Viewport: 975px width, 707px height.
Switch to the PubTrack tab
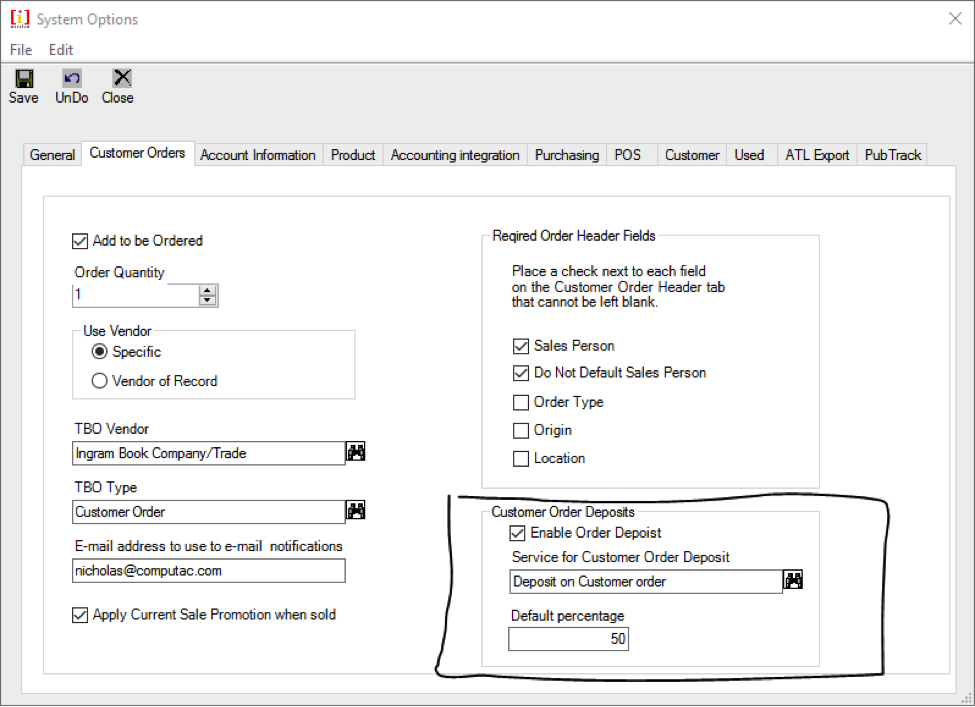(x=893, y=155)
